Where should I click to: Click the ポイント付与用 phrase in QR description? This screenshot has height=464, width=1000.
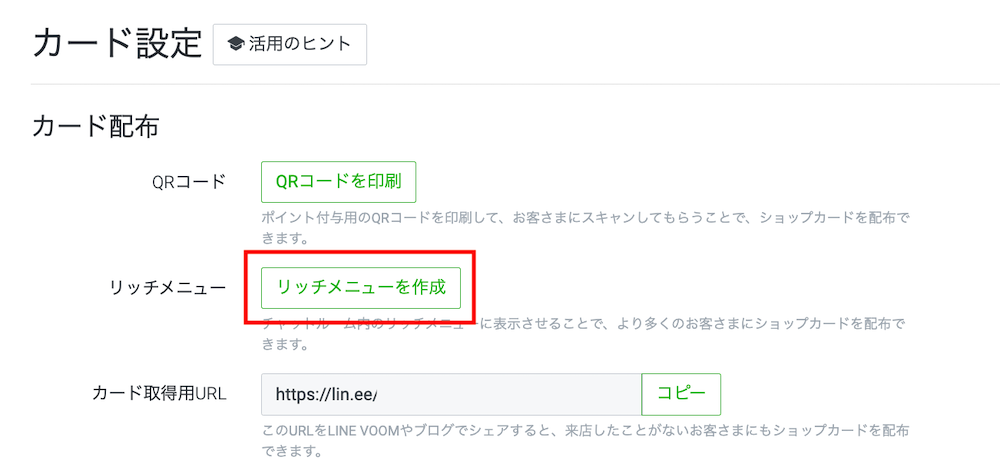tap(305, 217)
